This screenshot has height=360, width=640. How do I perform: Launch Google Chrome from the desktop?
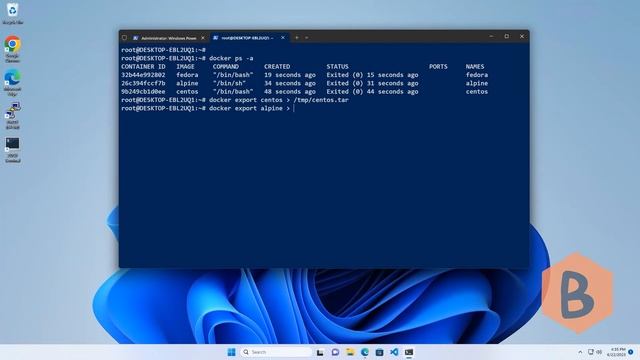[13, 49]
